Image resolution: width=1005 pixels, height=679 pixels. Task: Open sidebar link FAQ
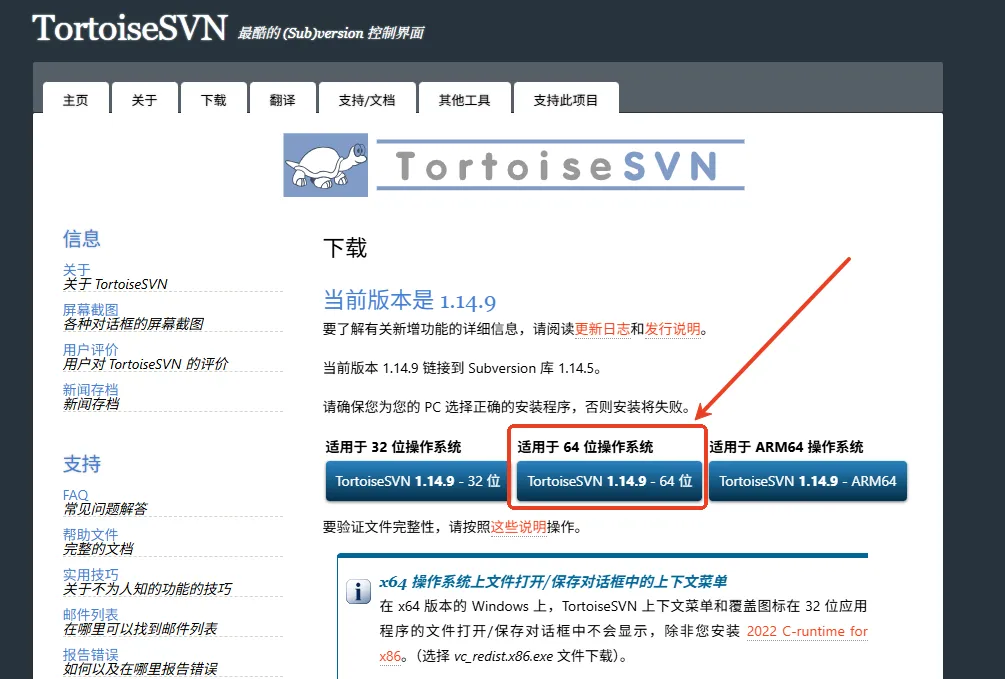point(75,495)
